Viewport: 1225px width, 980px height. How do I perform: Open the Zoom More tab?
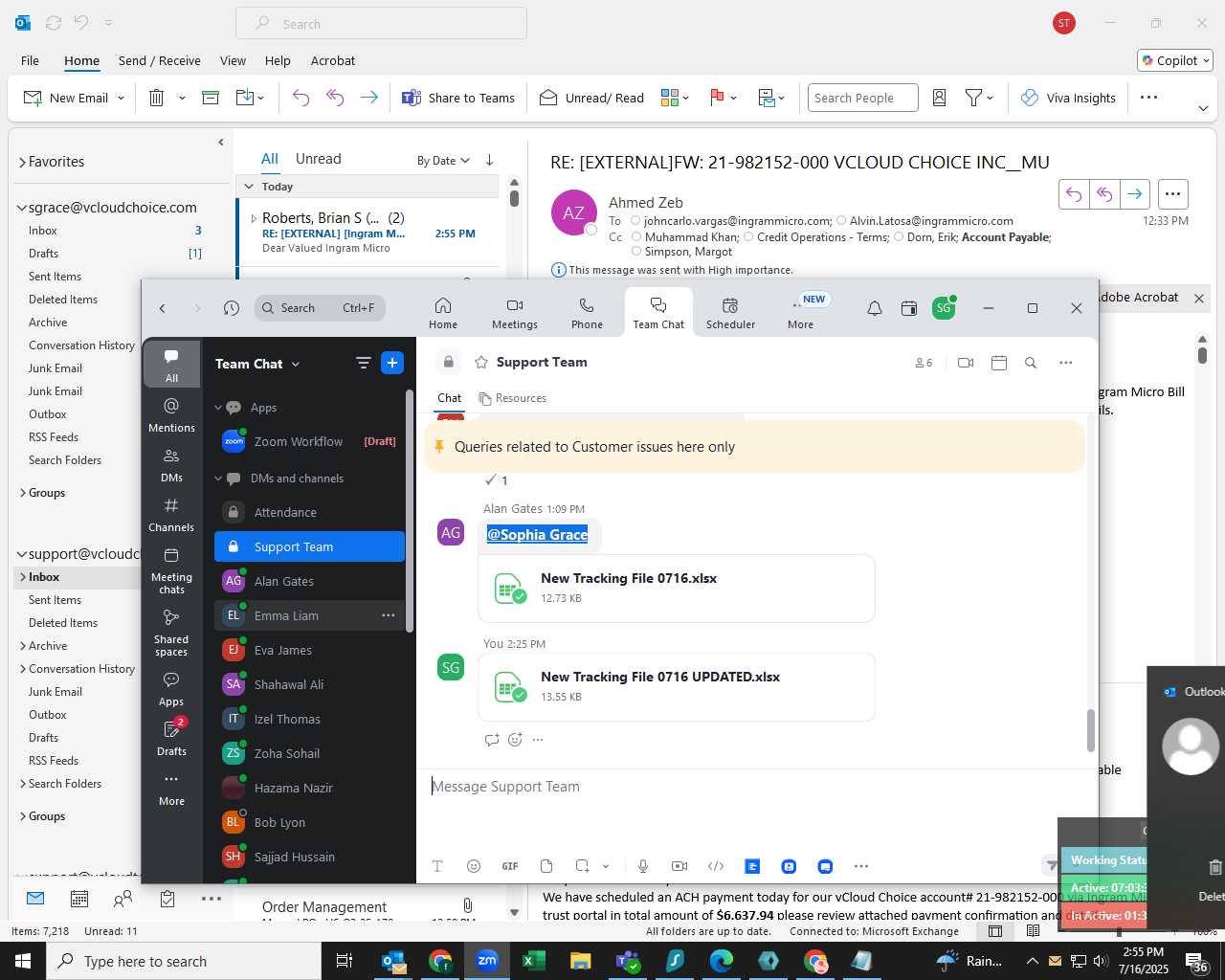[x=800, y=313]
